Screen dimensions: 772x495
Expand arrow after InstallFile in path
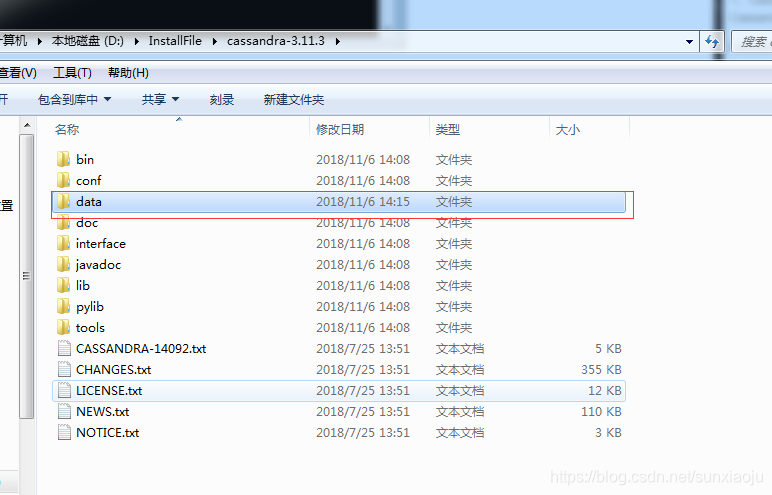click(215, 41)
